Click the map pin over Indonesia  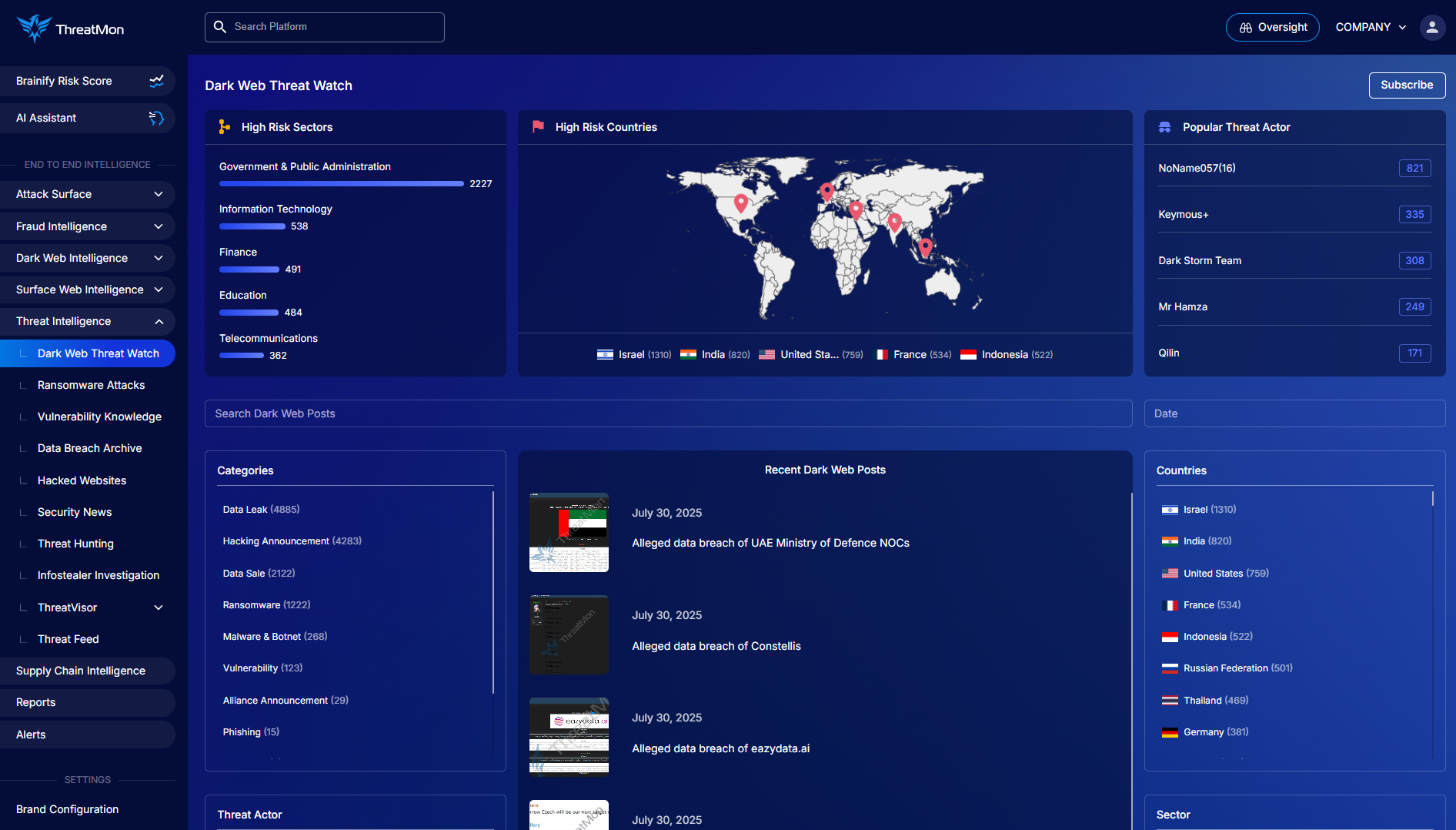[926, 248]
